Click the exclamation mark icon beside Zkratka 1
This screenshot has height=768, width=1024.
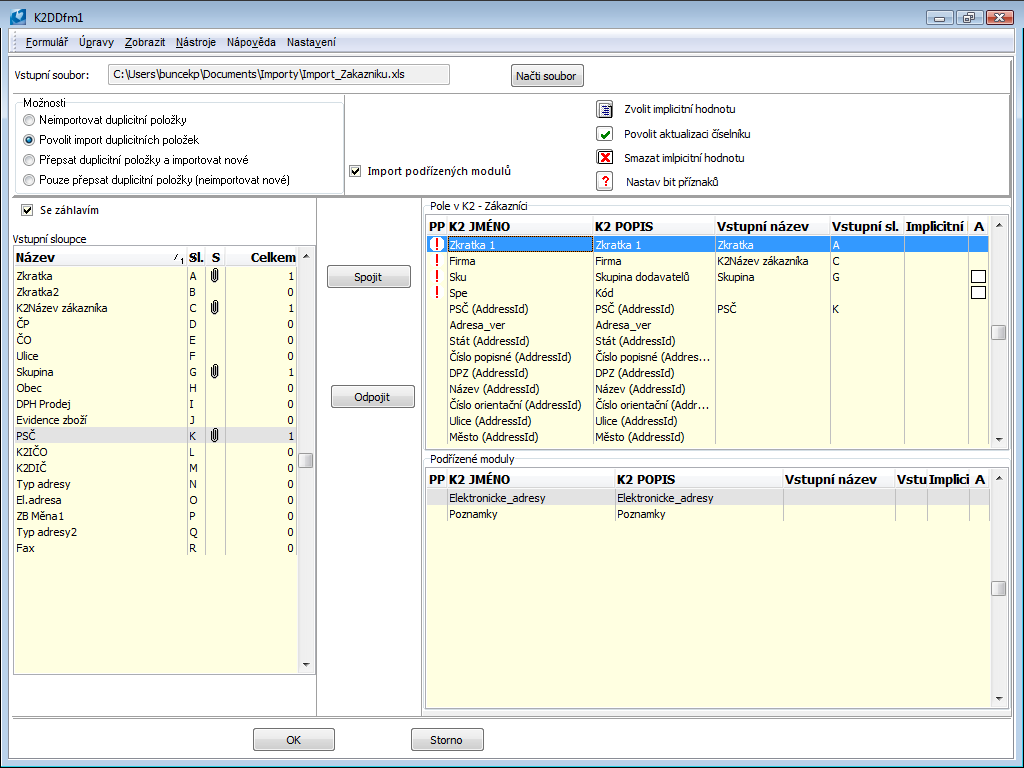pyautogui.click(x=436, y=244)
